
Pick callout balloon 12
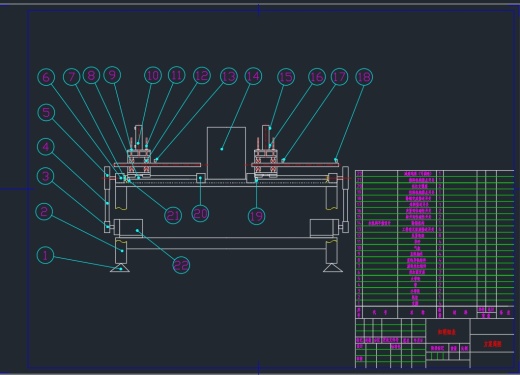point(202,75)
